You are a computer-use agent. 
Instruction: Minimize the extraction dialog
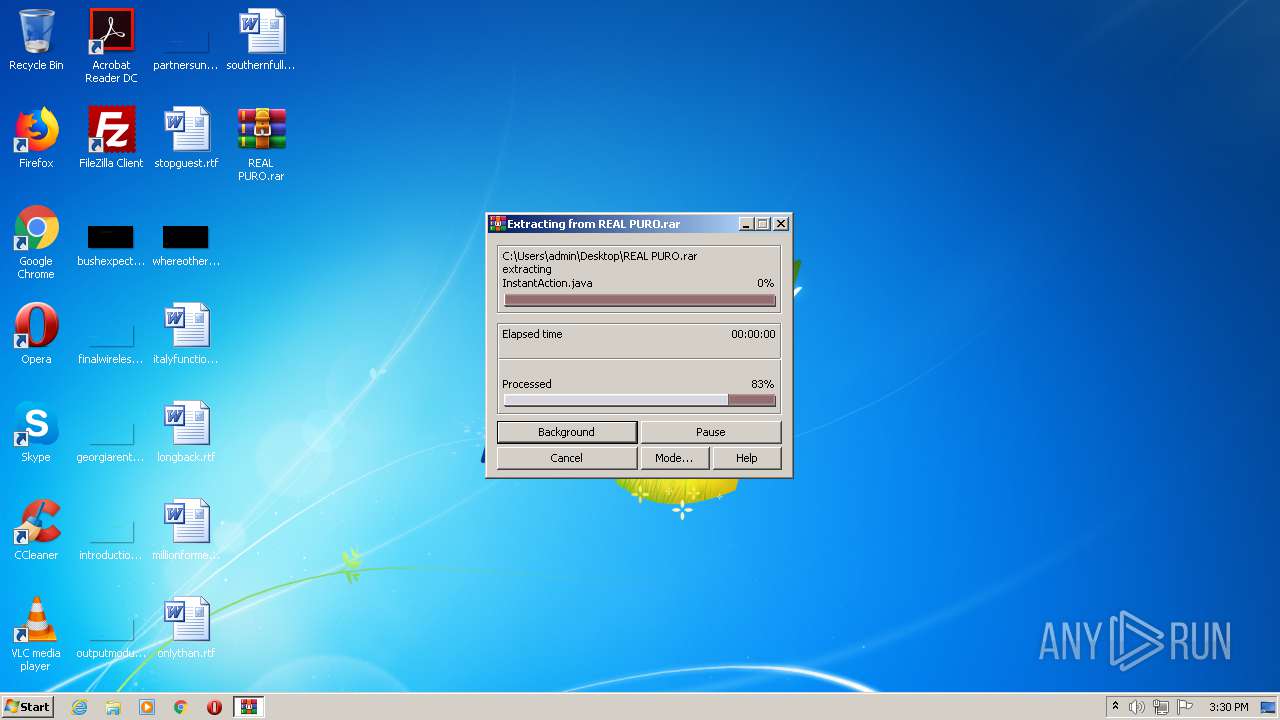[x=746, y=224]
